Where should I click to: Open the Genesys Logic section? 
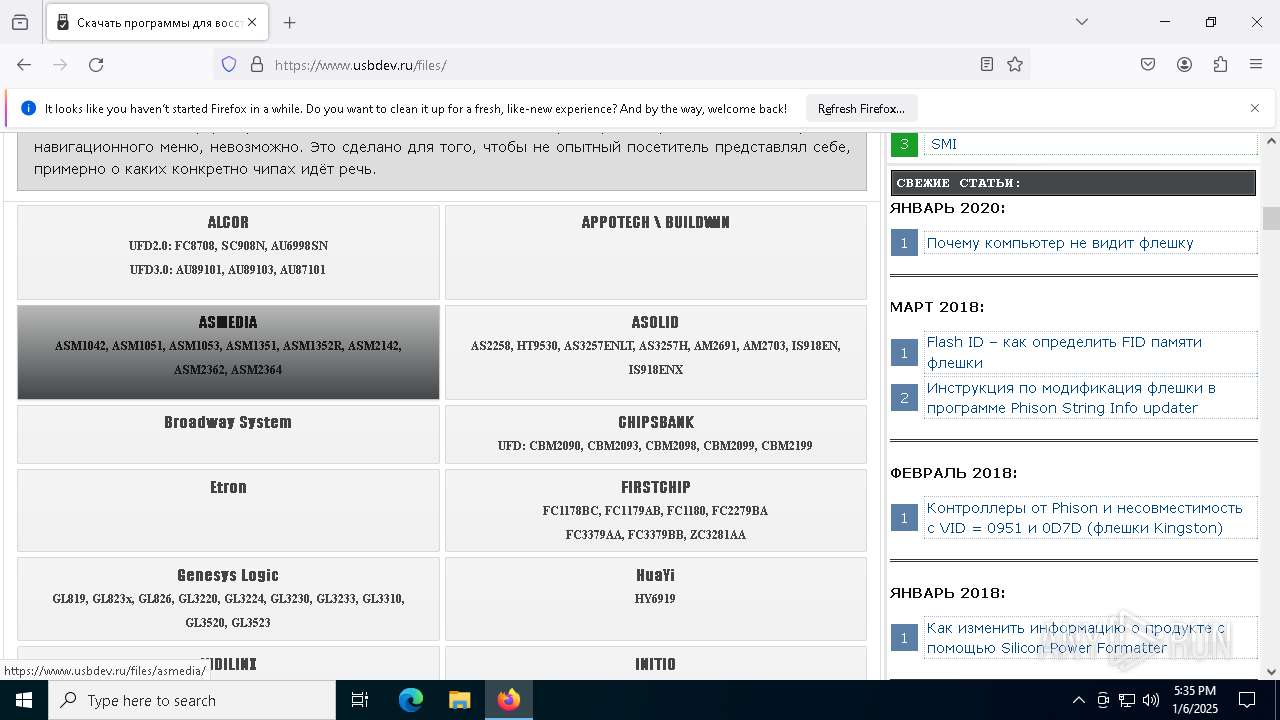coord(228,598)
